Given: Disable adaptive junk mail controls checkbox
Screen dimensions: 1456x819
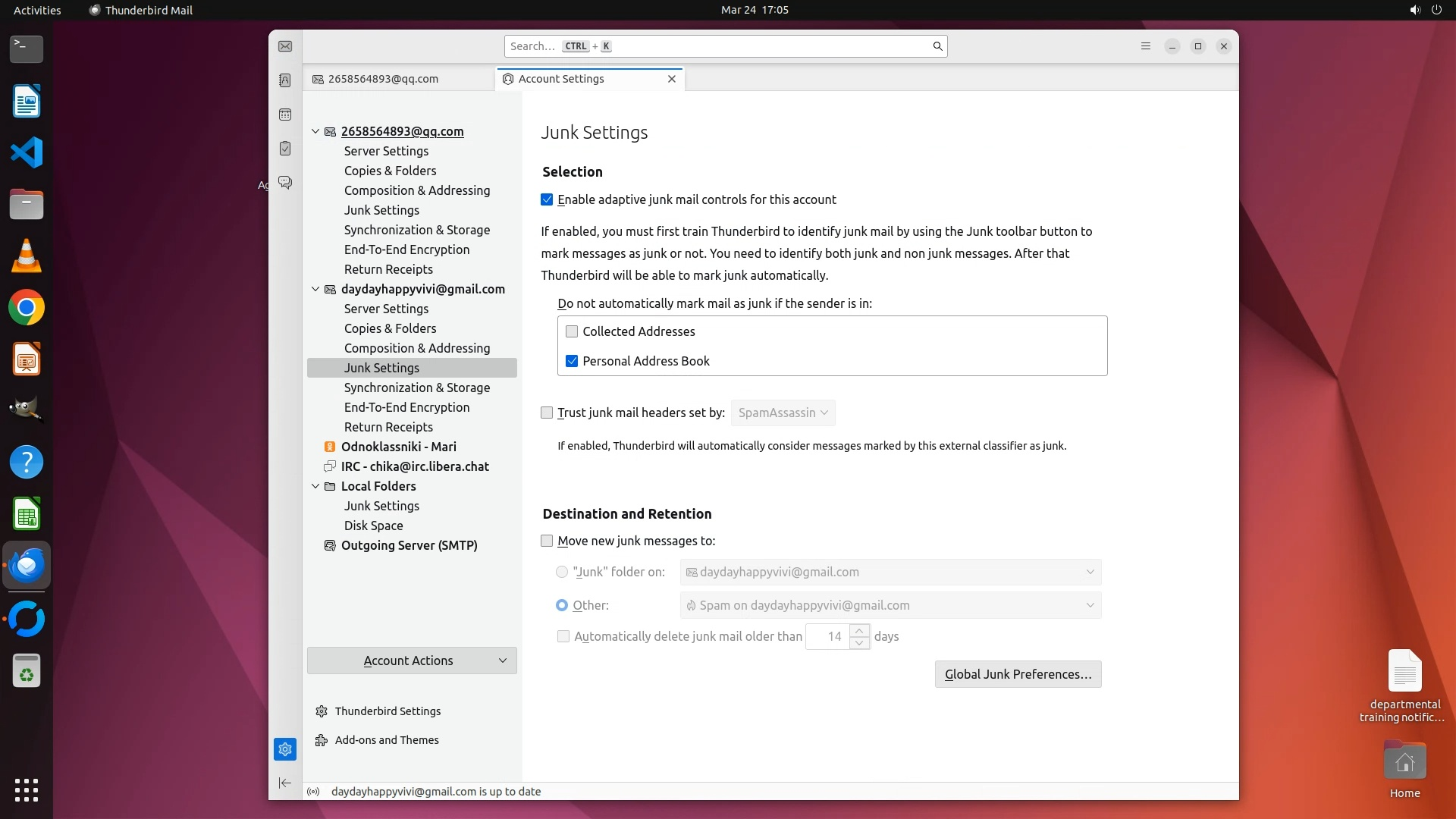Looking at the screenshot, I should pos(547,199).
